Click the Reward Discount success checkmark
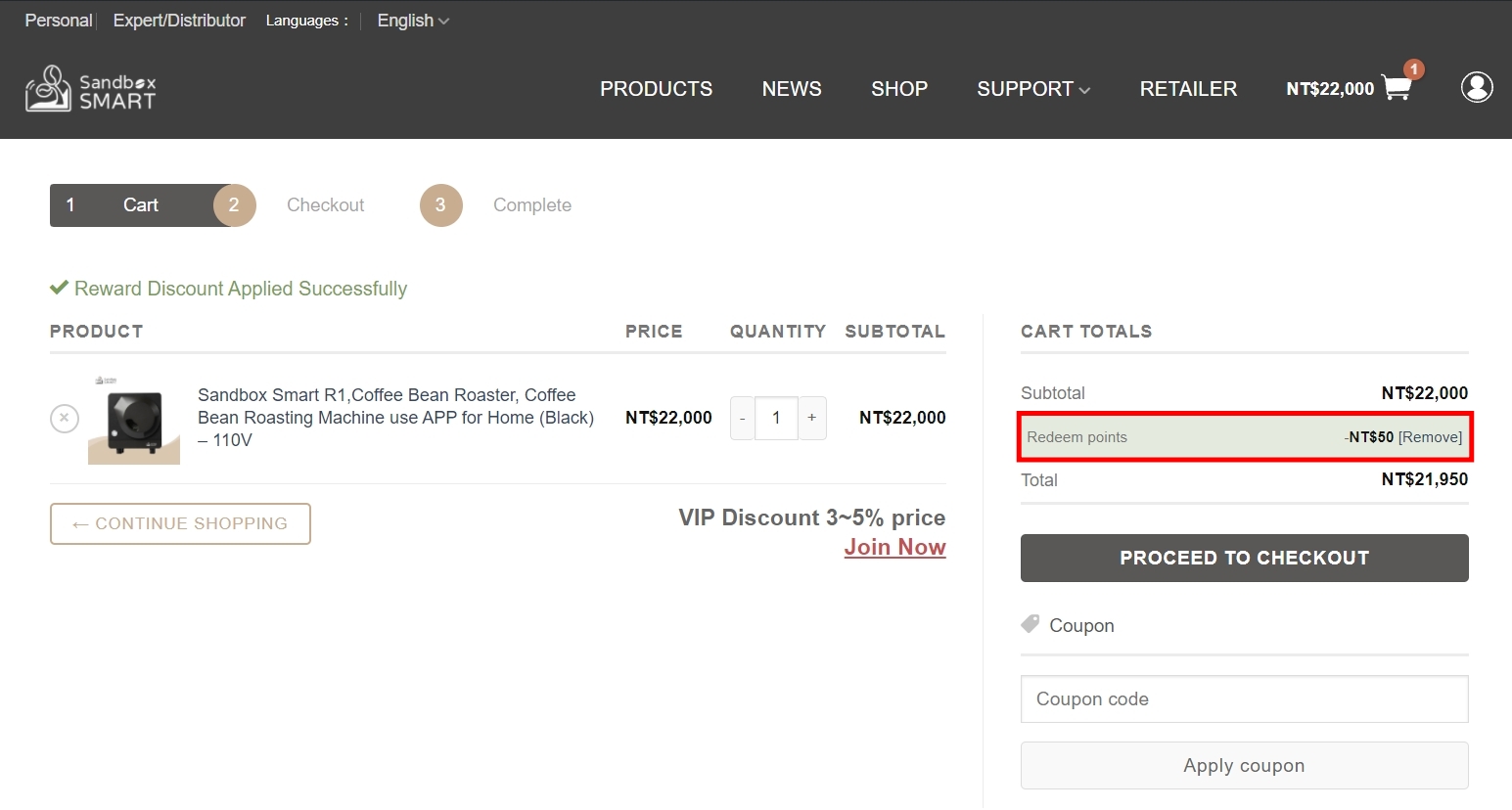 tap(60, 289)
